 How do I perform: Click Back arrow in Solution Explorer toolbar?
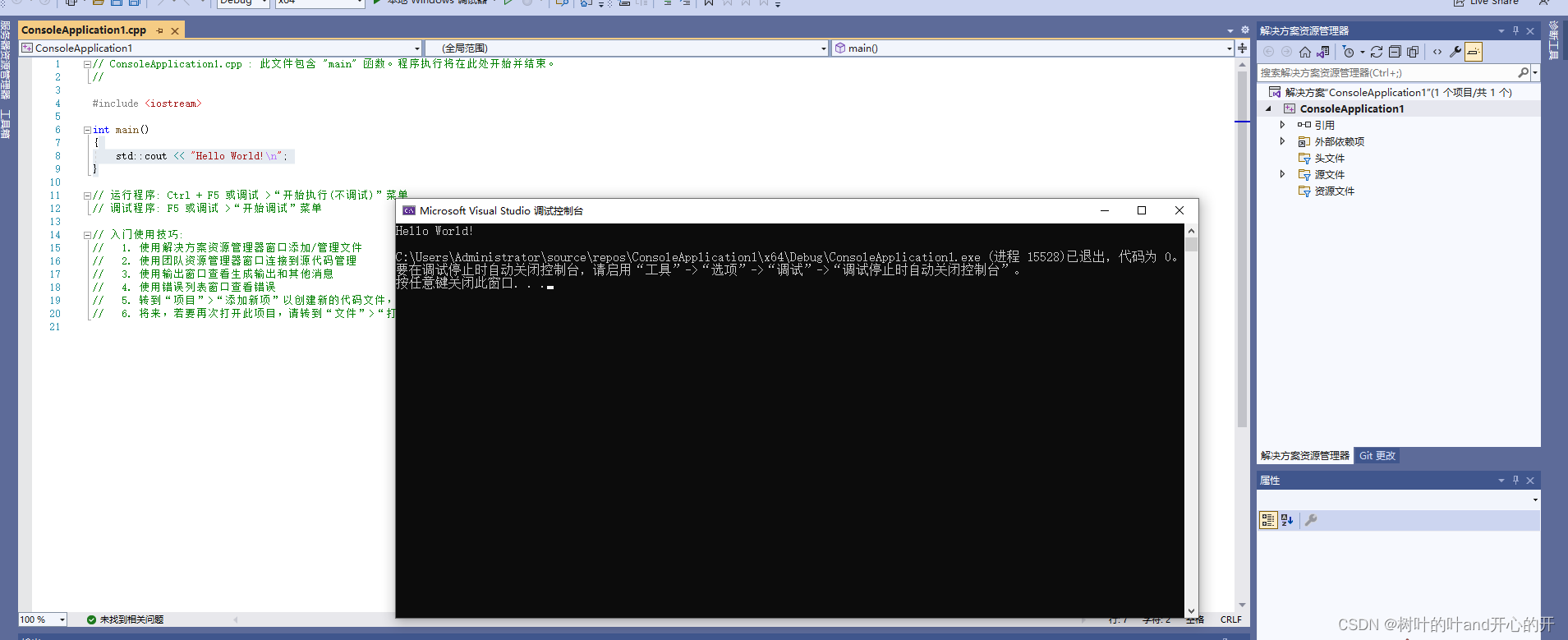1268,52
